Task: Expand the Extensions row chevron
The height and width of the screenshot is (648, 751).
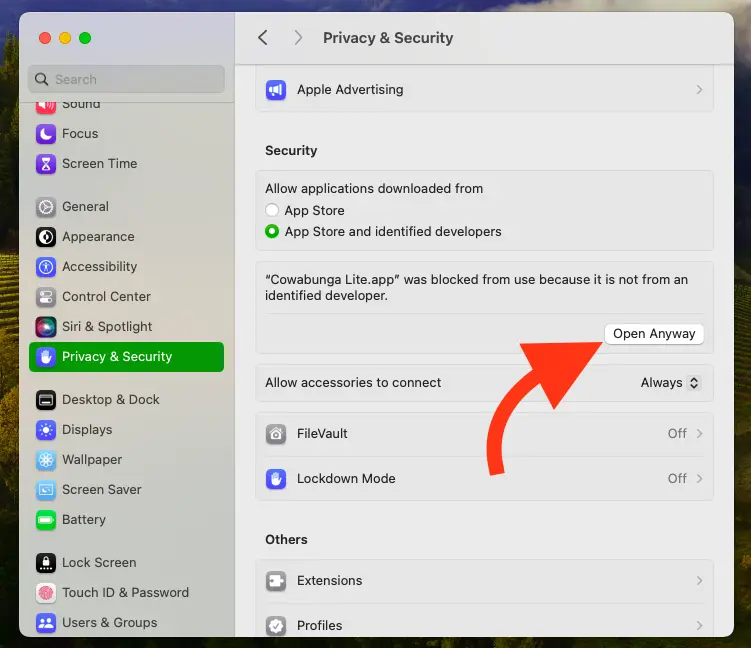Action: coord(699,580)
